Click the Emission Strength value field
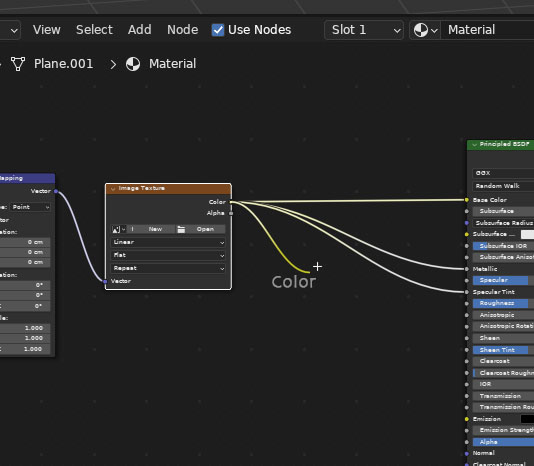Viewport: 534px width, 466px height. pos(503,430)
